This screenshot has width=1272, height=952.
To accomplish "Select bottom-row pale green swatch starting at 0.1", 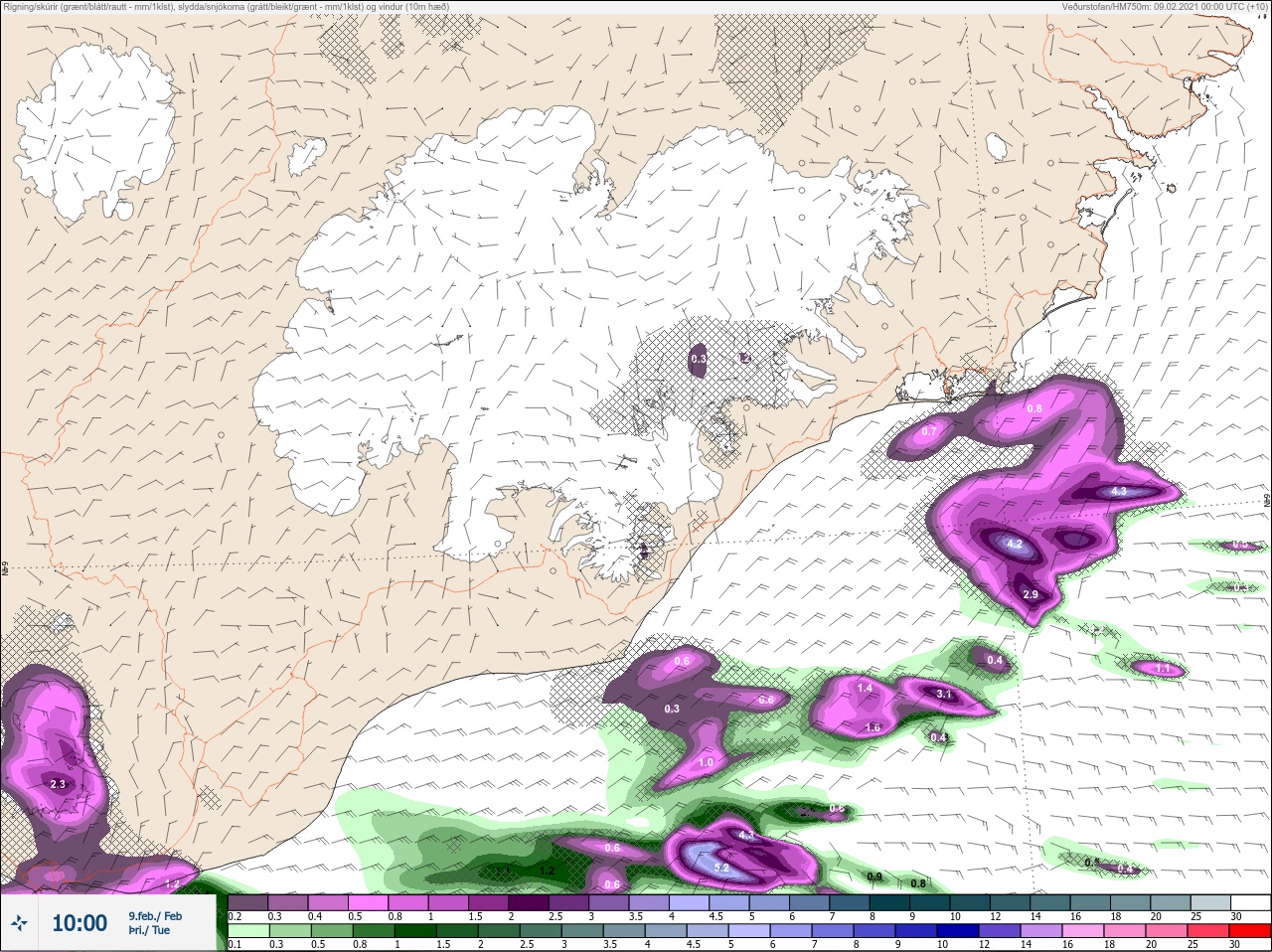I will 247,931.
